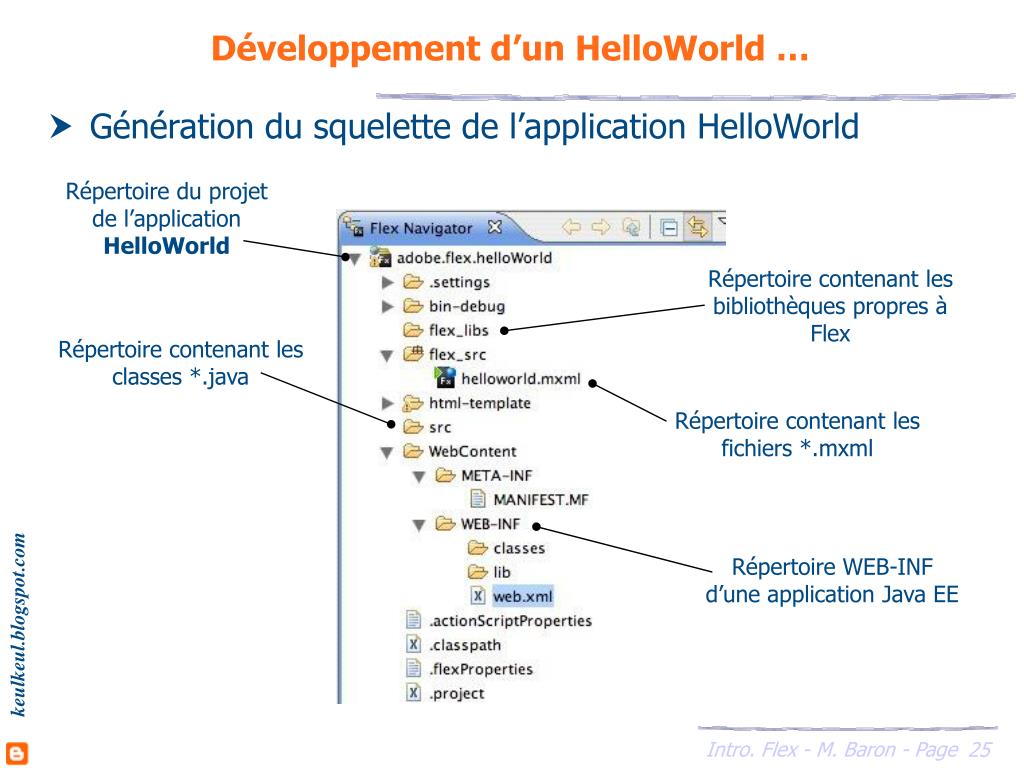Click the .classpath XML file icon
Screen dimensions: 1024x768
click(x=413, y=644)
